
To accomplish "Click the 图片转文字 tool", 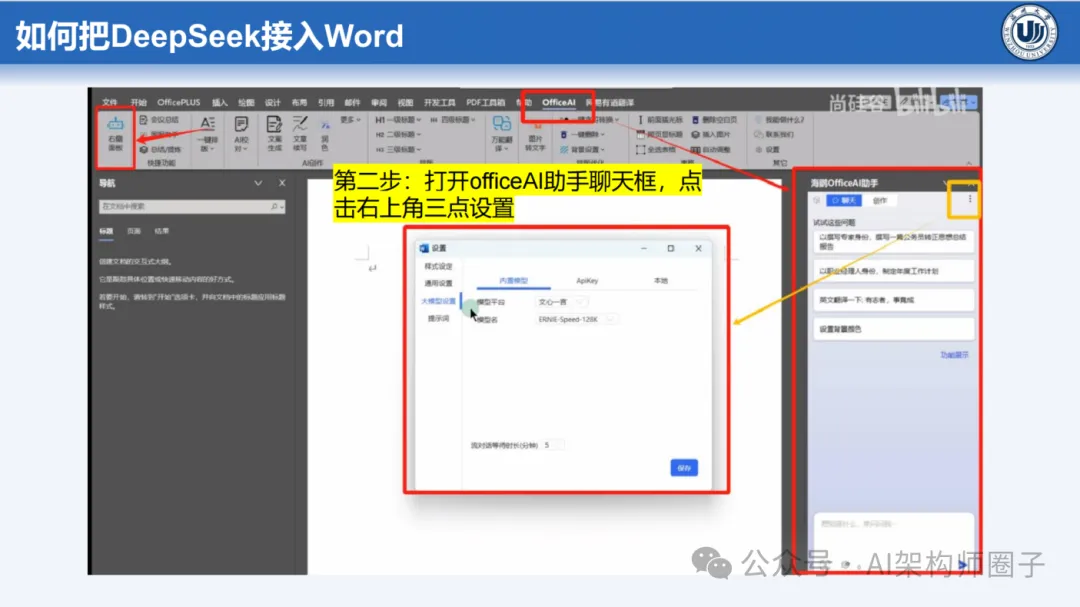I will tap(535, 138).
